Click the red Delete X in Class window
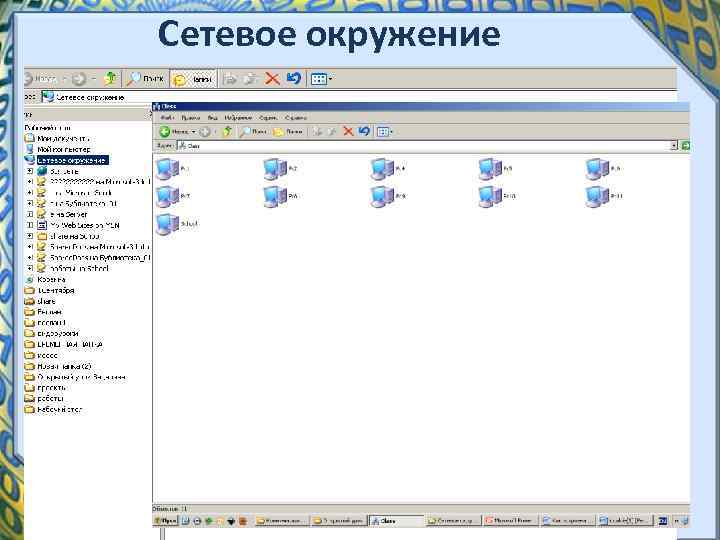Screen dimensions: 720x540 click(x=348, y=132)
